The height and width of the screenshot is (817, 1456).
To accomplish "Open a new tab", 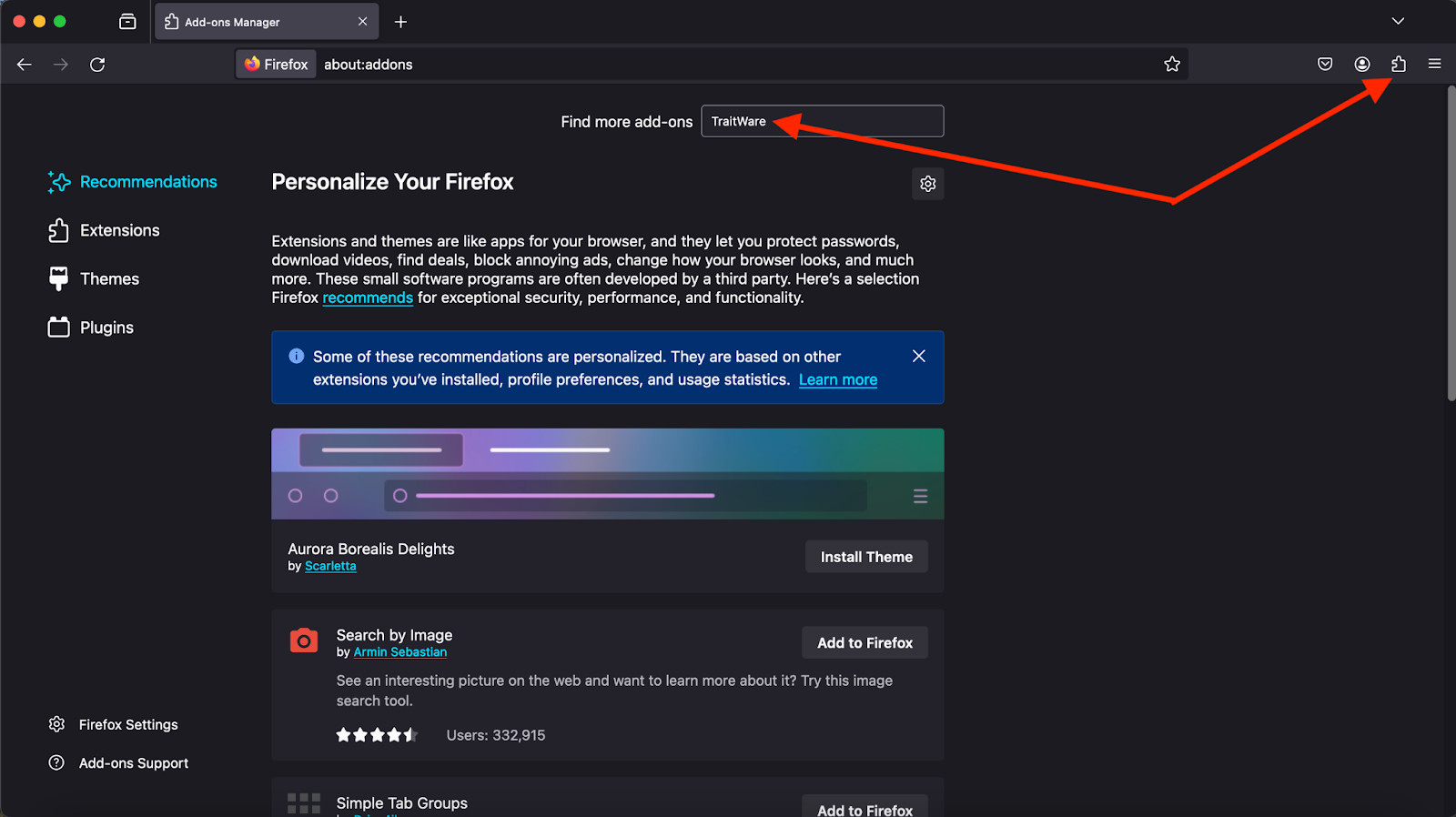I will coord(400,22).
